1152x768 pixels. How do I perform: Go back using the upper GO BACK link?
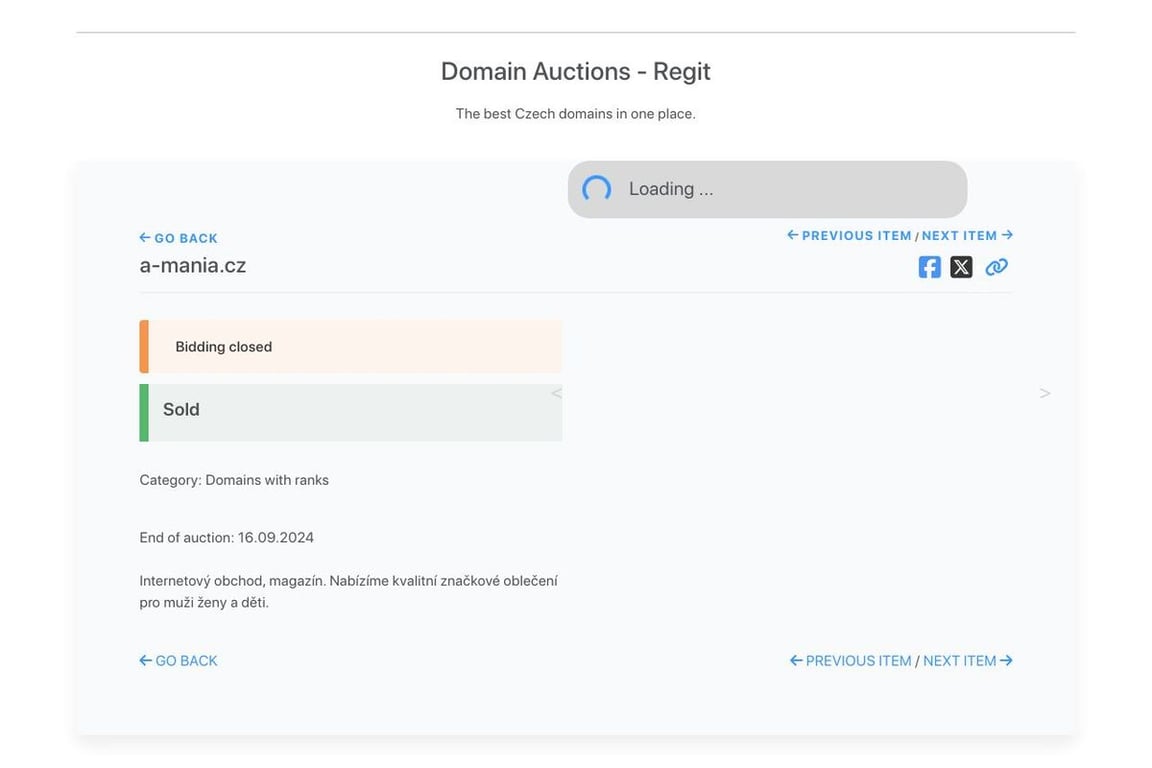179,238
